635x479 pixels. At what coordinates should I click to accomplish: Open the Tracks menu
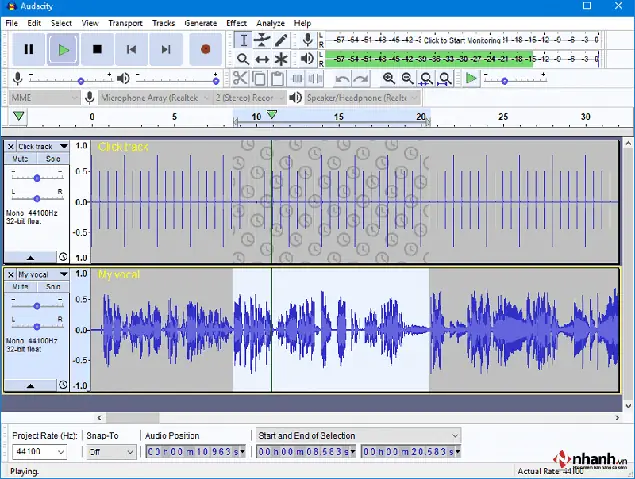(163, 23)
